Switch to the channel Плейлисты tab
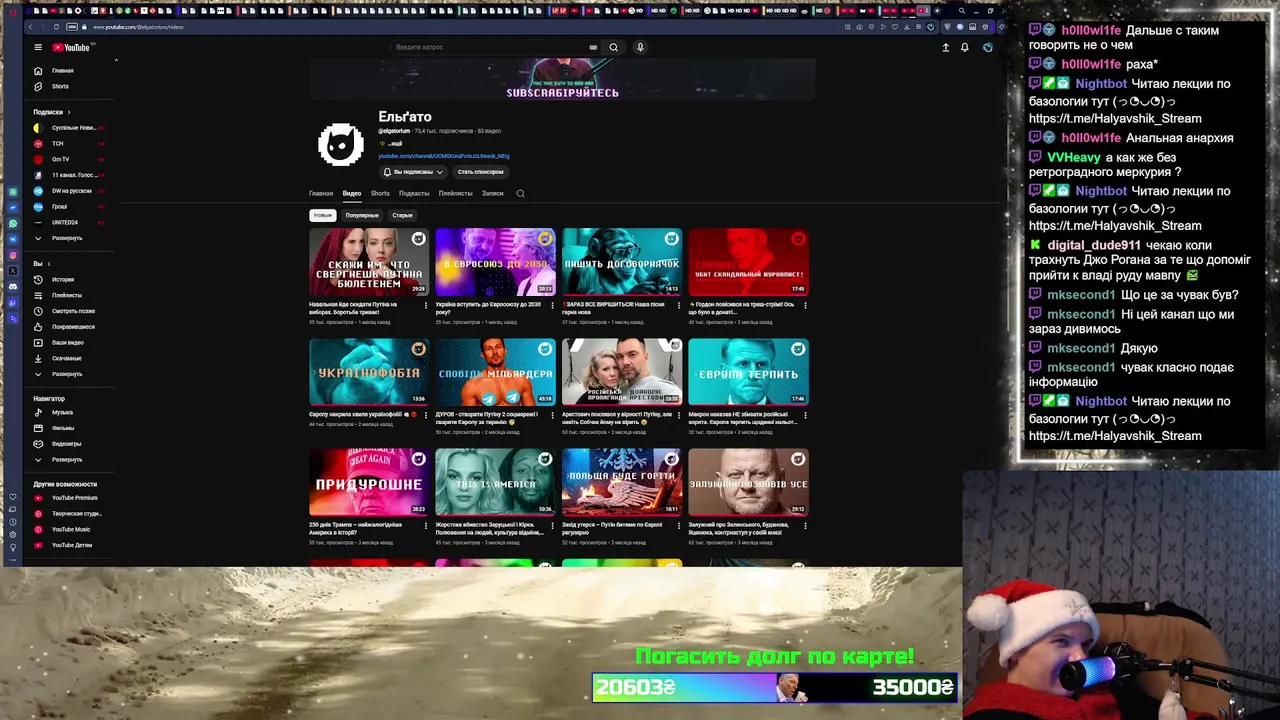 [x=455, y=193]
